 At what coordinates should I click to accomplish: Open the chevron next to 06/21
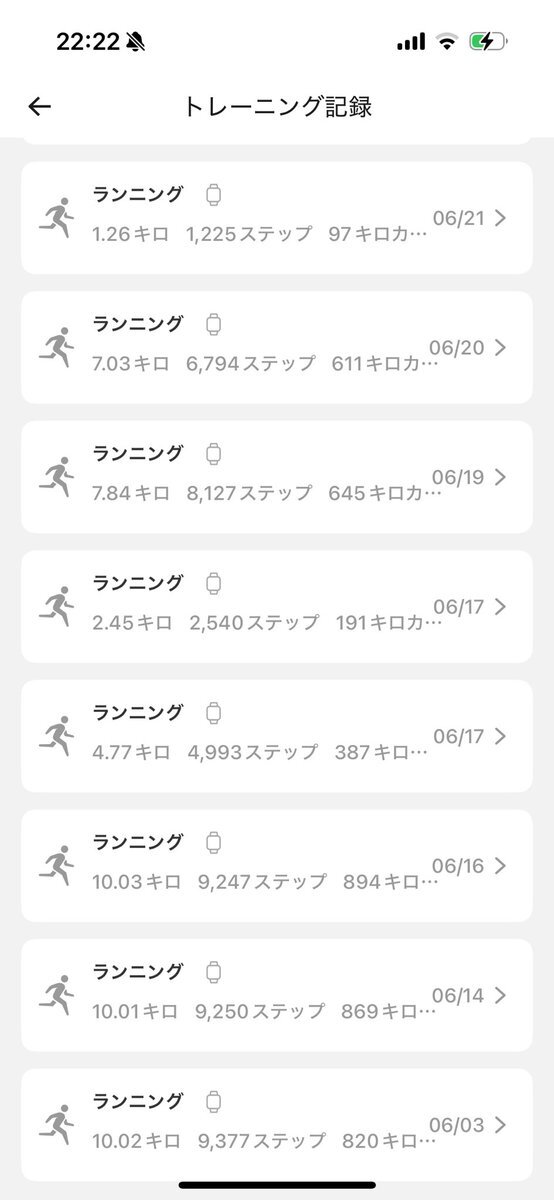(x=501, y=218)
